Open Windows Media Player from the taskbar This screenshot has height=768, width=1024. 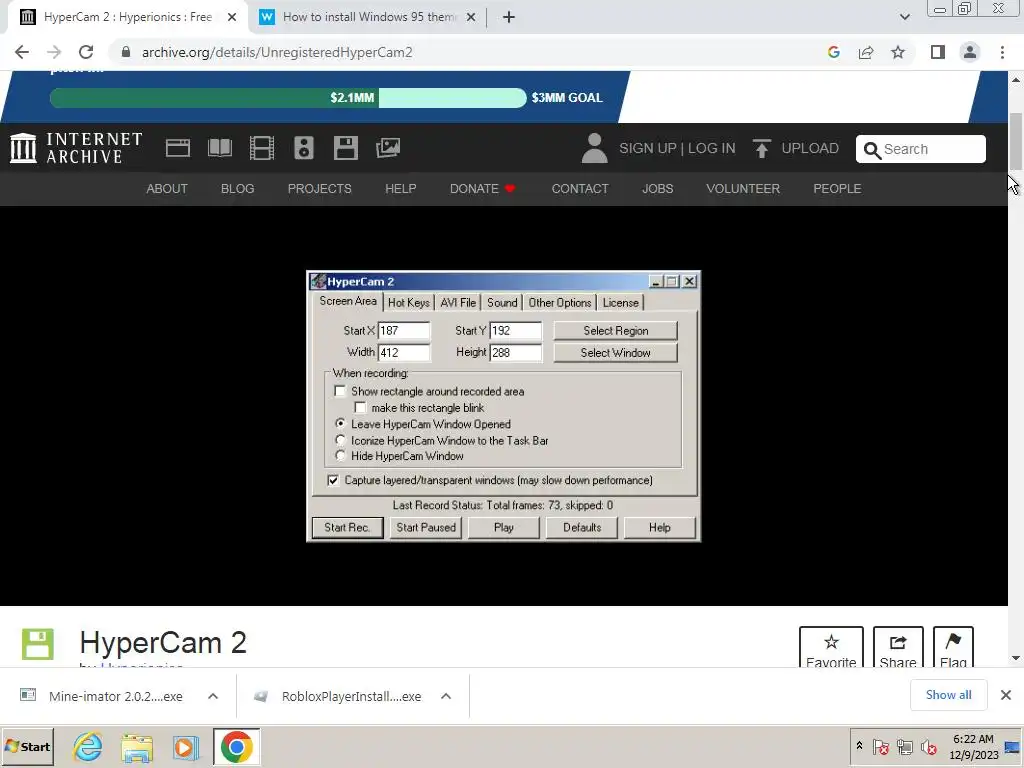[x=185, y=746]
